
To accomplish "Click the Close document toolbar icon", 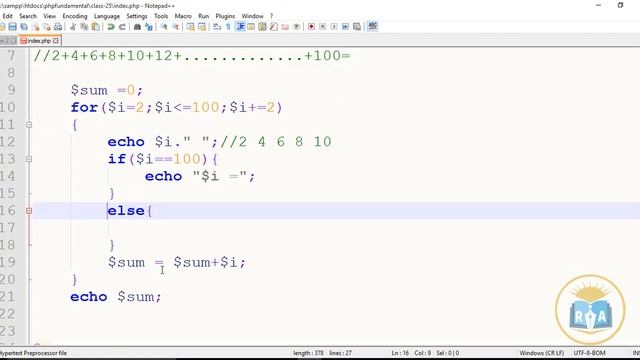I will [36, 27].
